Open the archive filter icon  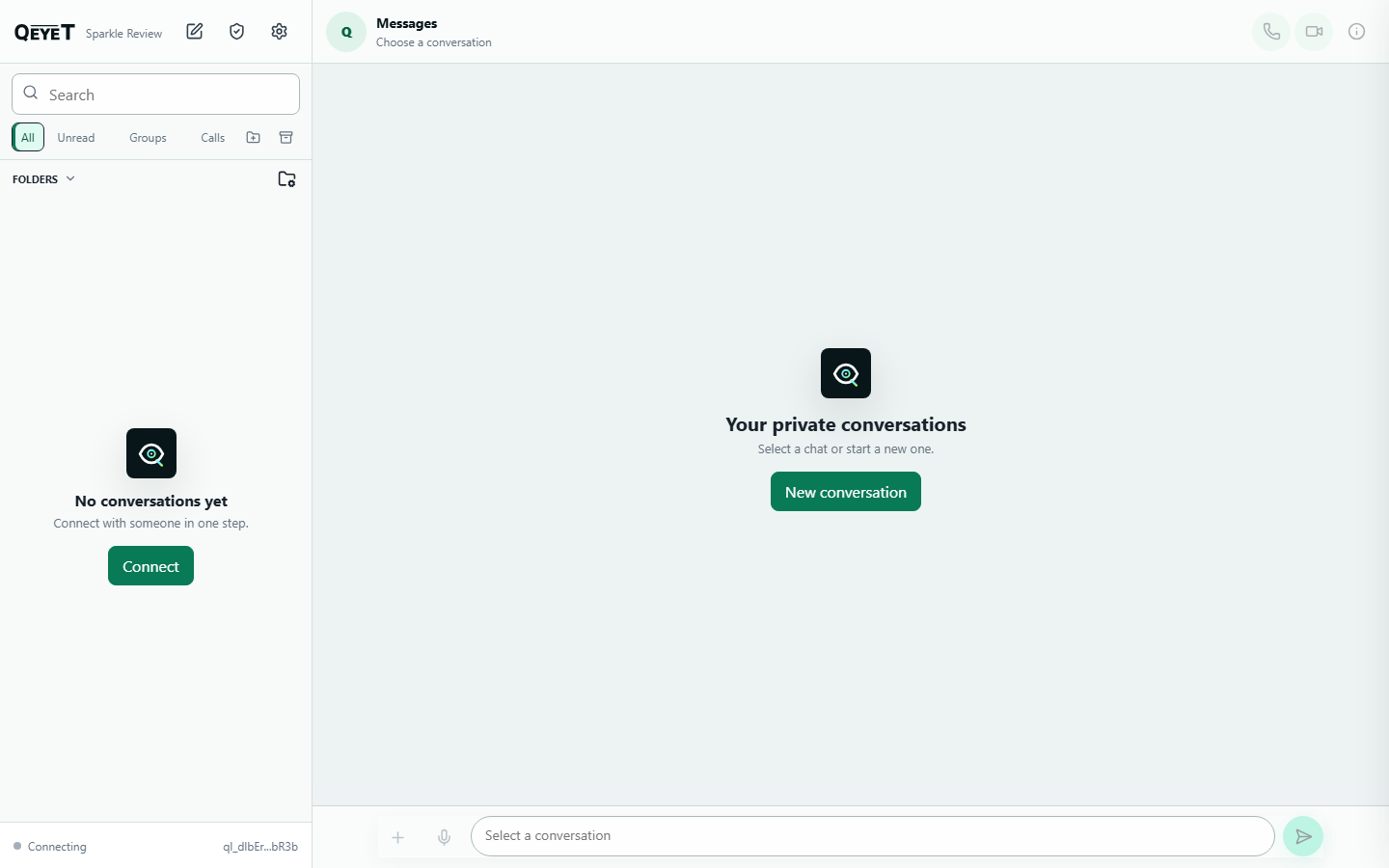tap(286, 138)
